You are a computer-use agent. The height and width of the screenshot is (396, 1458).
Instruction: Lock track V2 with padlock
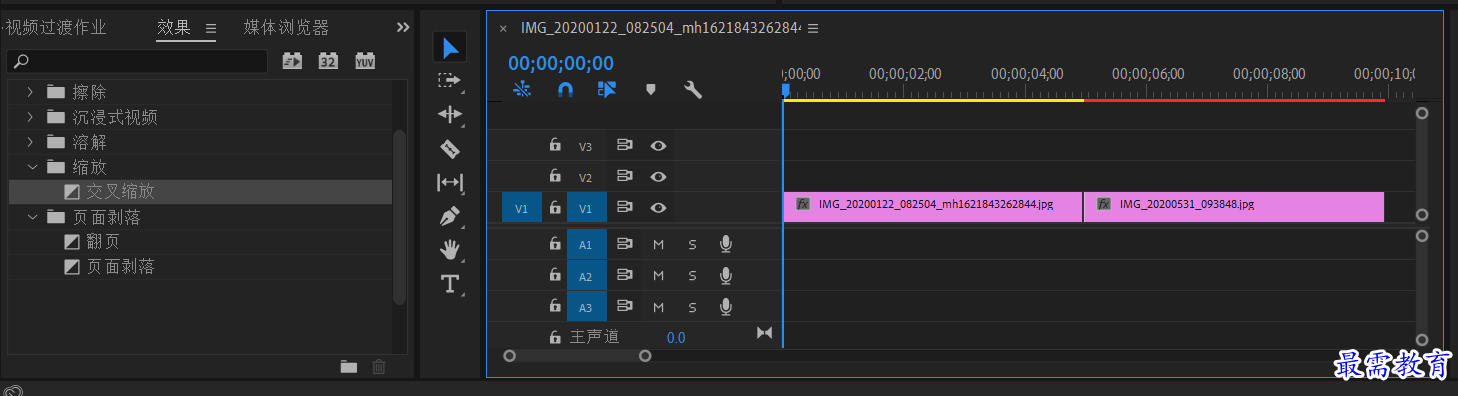(555, 177)
